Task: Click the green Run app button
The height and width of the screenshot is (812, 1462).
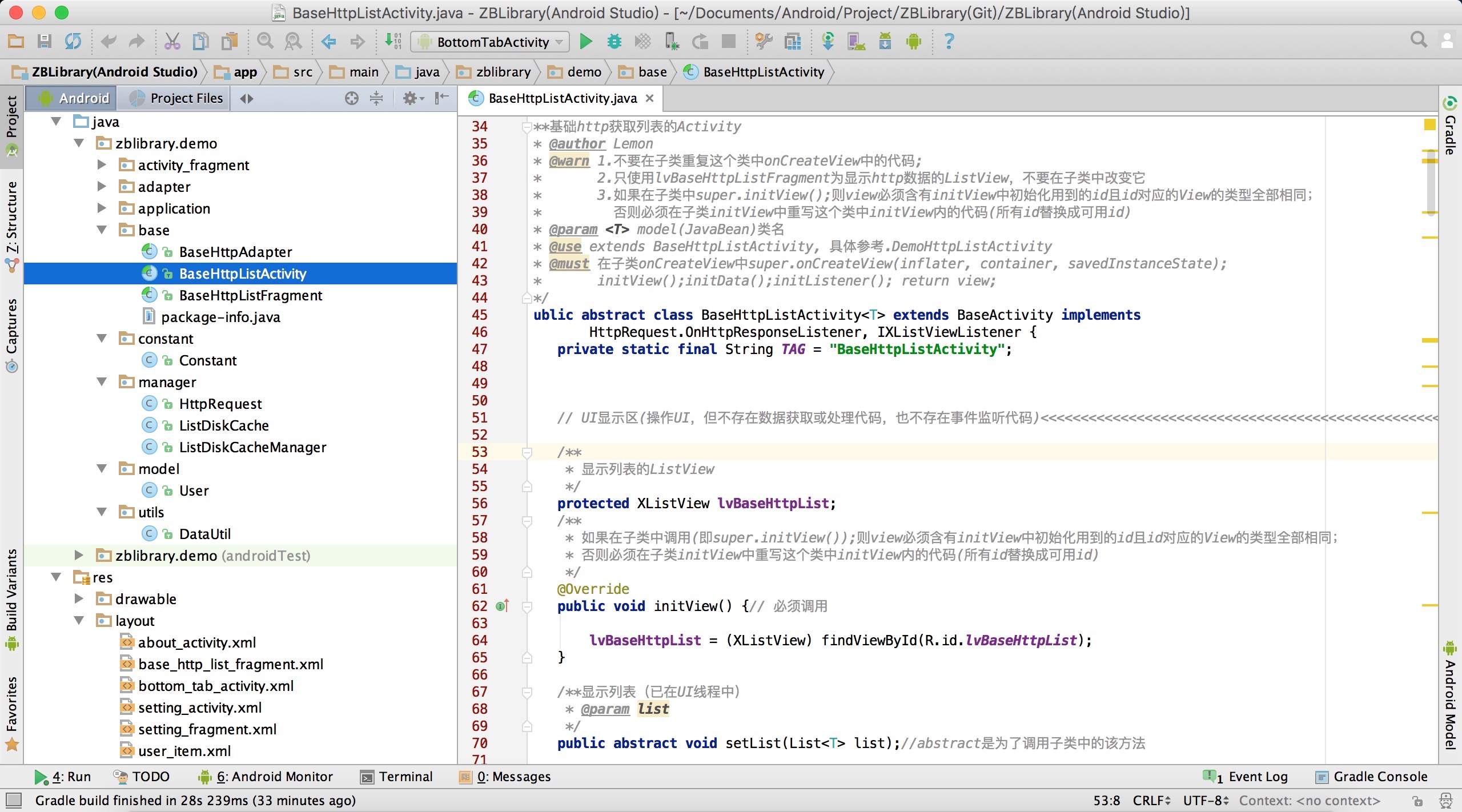Action: tap(585, 41)
